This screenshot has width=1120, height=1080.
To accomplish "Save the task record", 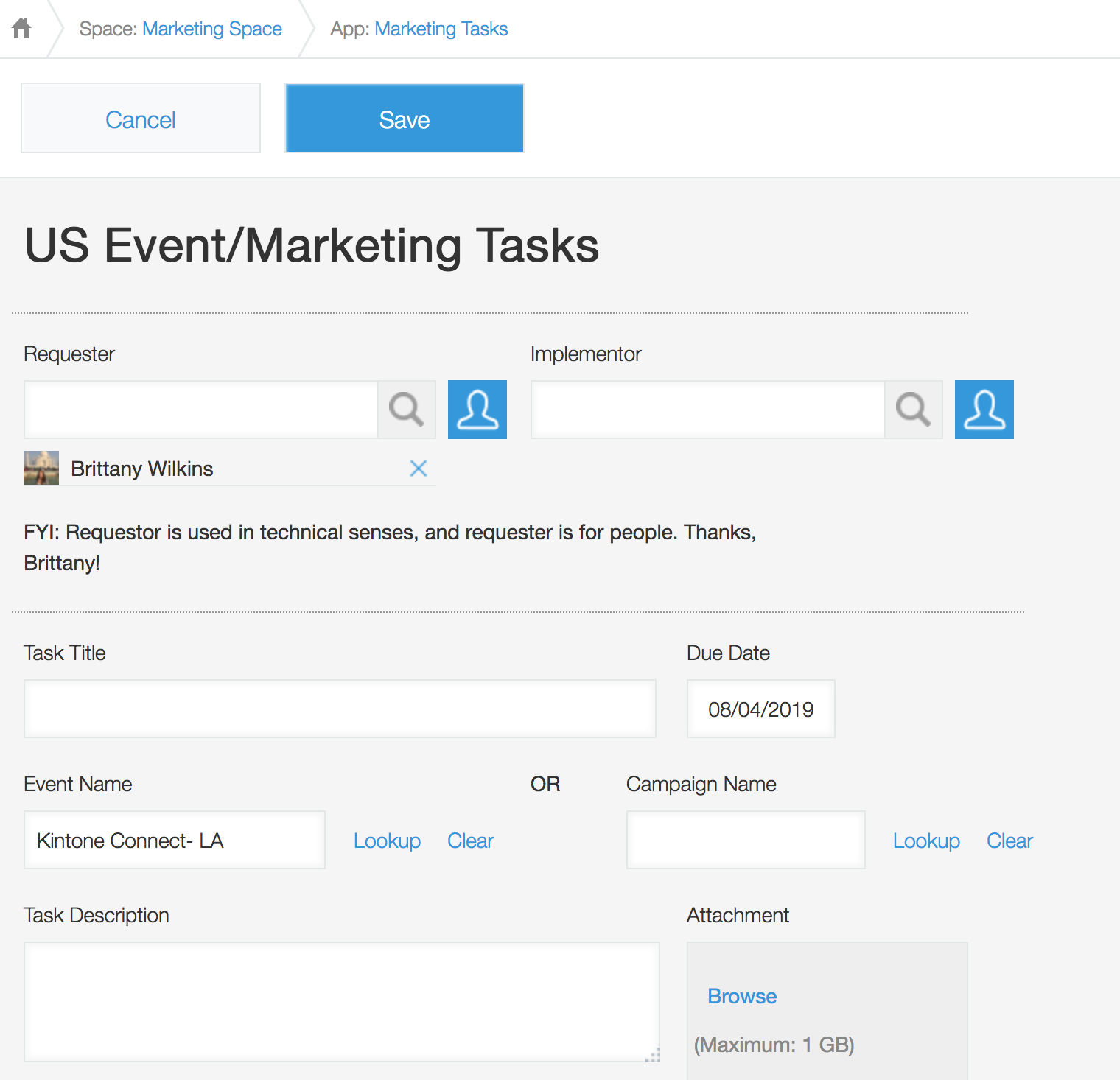I will coord(405,119).
